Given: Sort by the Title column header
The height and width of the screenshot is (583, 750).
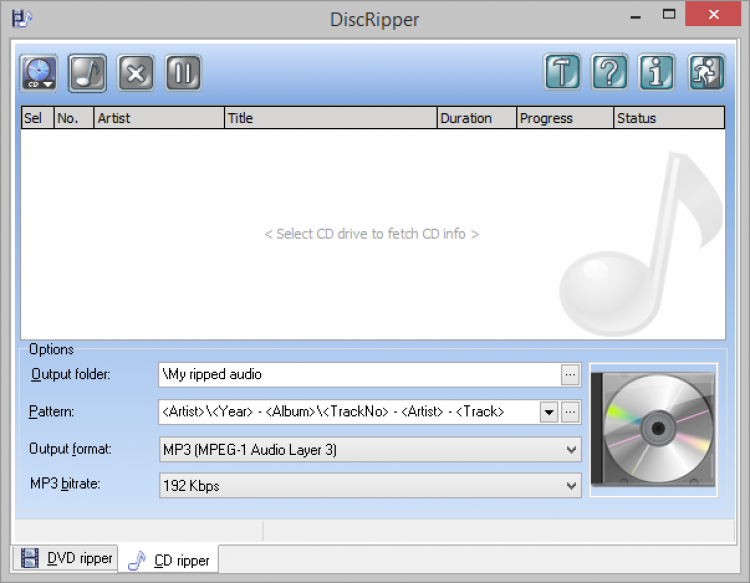Looking at the screenshot, I should pyautogui.click(x=331, y=118).
